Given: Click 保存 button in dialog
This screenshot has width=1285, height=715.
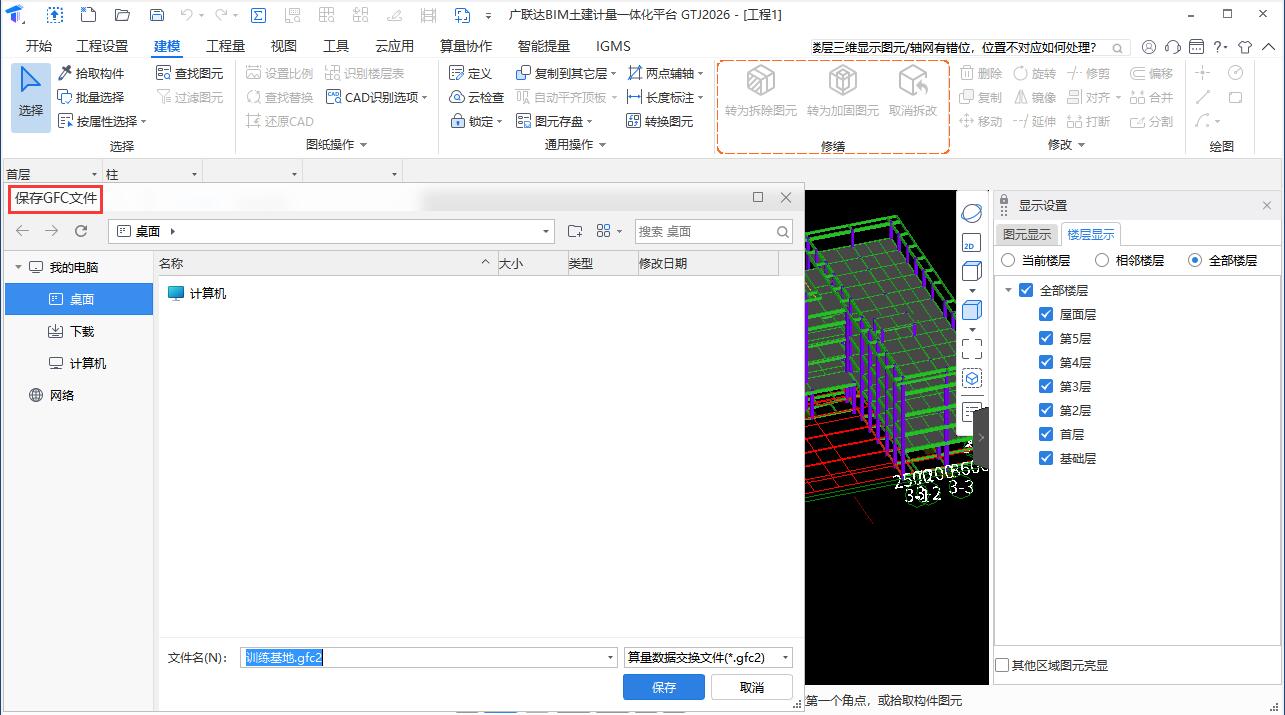Looking at the screenshot, I should (x=664, y=687).
